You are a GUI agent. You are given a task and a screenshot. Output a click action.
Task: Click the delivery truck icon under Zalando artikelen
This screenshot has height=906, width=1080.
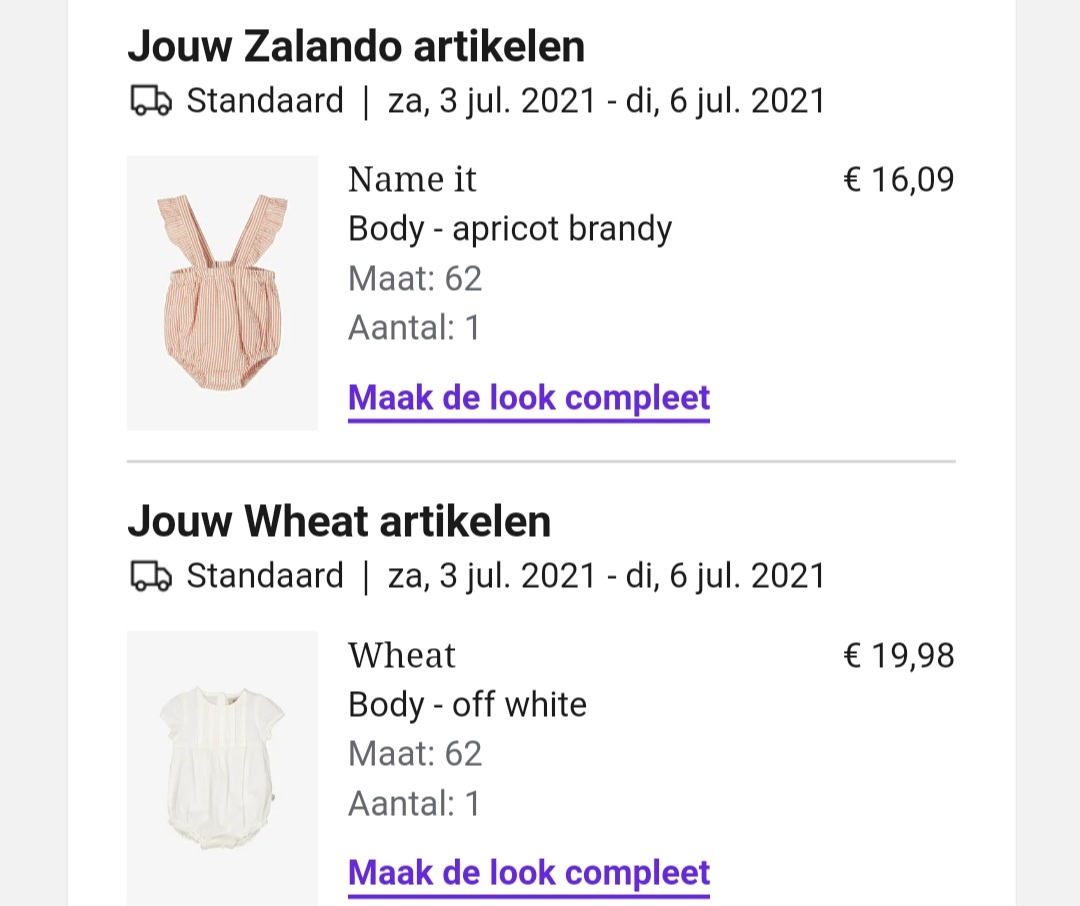coord(151,101)
